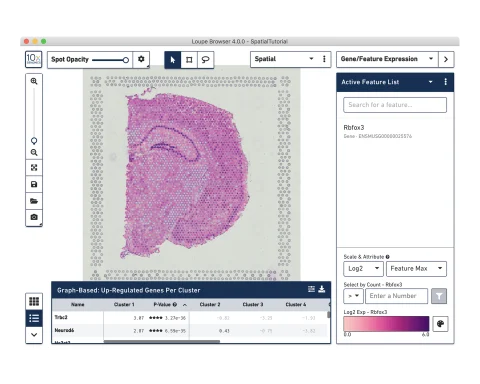Screen dimensions: 480x384
Task: Click the 0.43 value in Neurod6 row
Action: [x=224, y=331]
